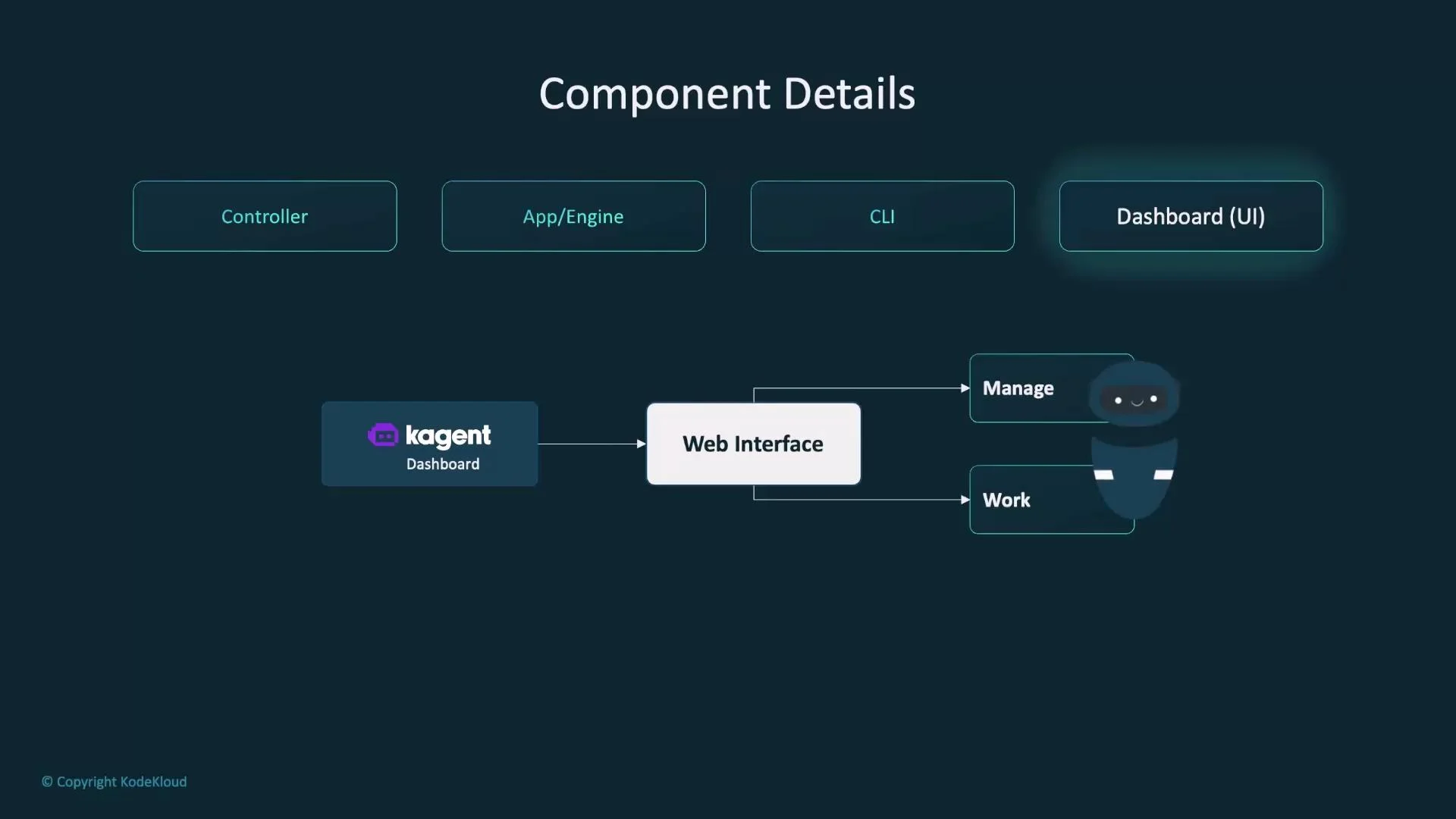
Task: Click the kagent purple robot logo icon
Action: [x=383, y=435]
